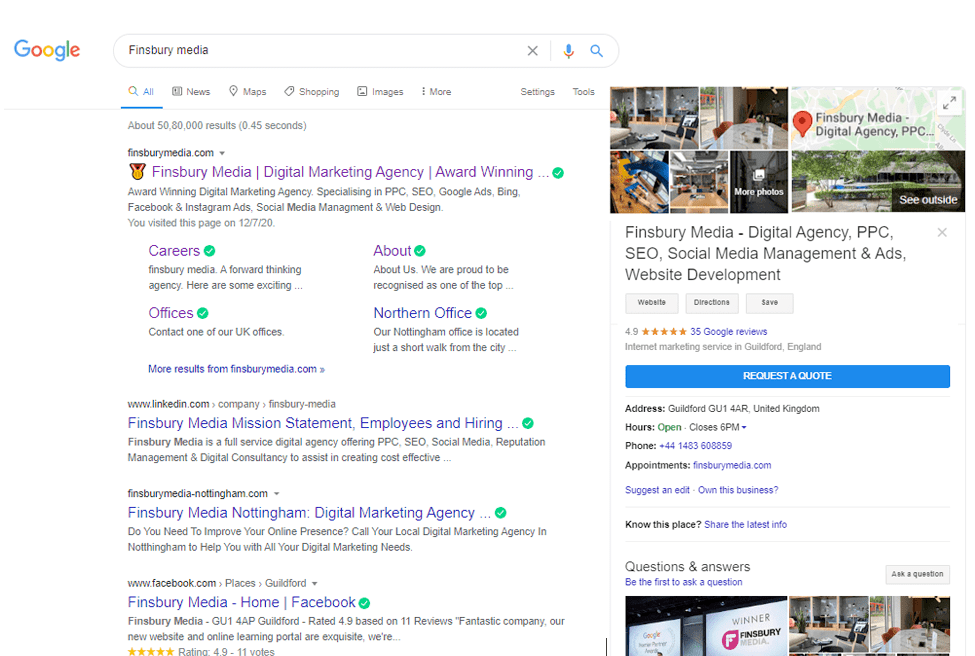Switch to the Maps tab
975x656 pixels.
(247, 92)
